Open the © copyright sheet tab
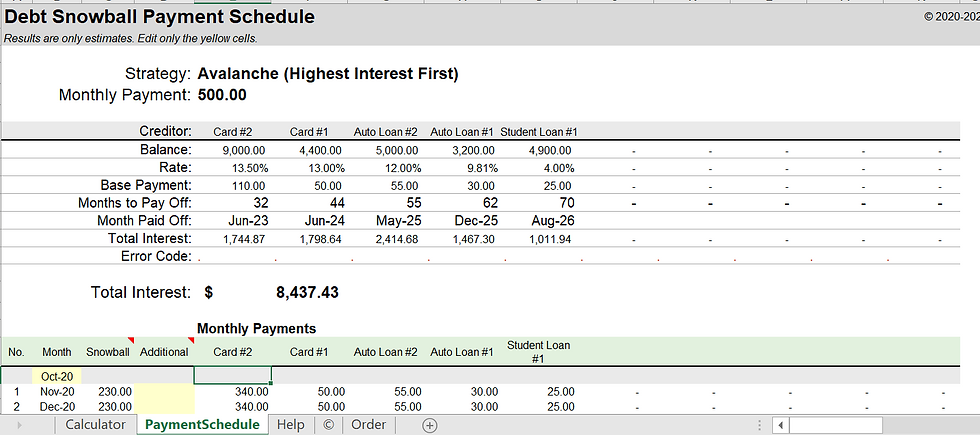980x435 pixels. (x=328, y=425)
